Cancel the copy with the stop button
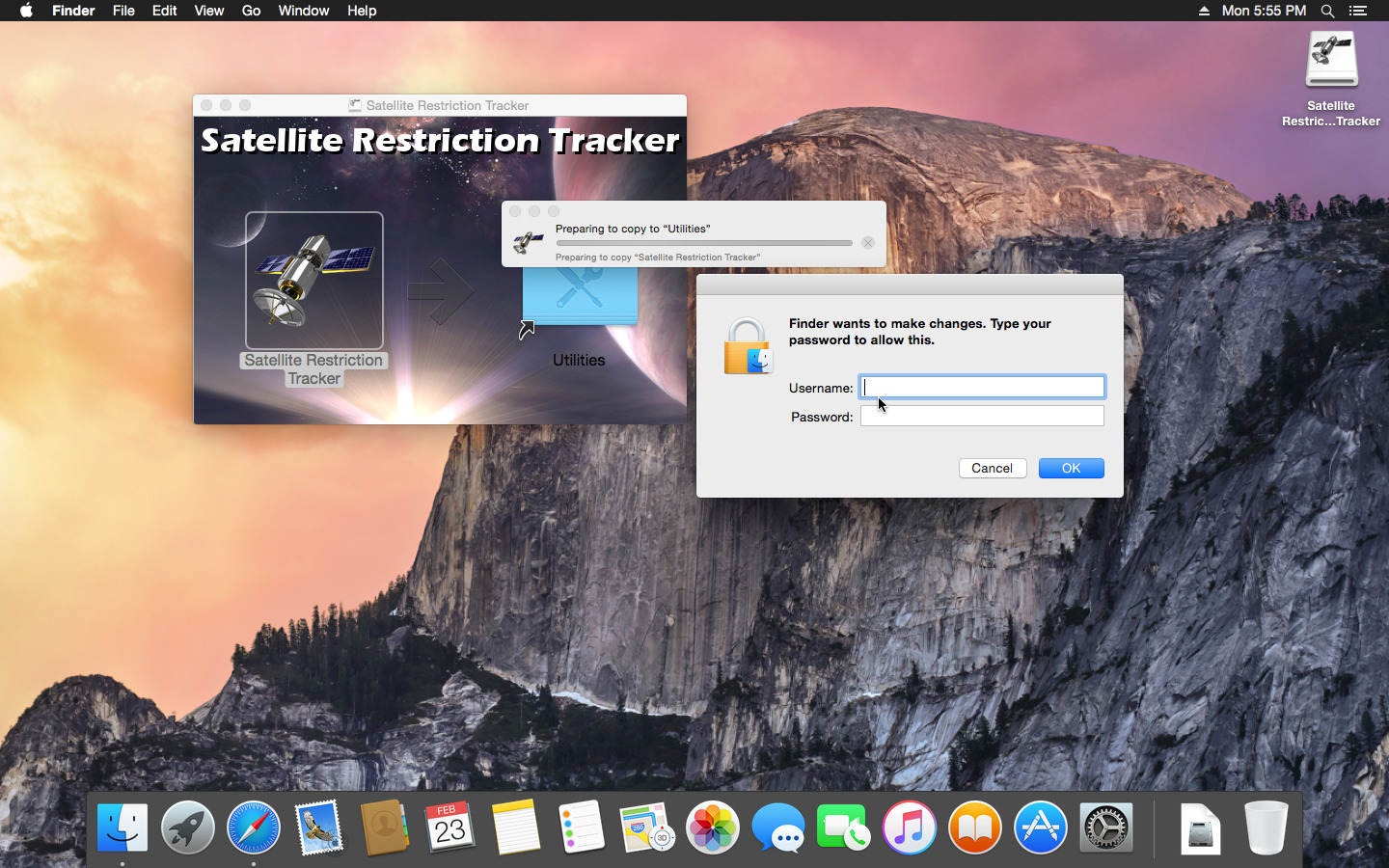This screenshot has height=868, width=1389. tap(868, 243)
